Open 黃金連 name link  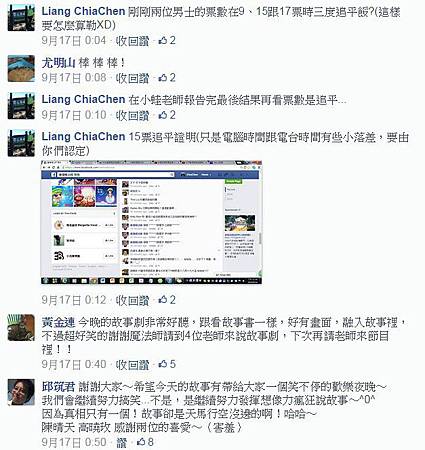point(58,322)
